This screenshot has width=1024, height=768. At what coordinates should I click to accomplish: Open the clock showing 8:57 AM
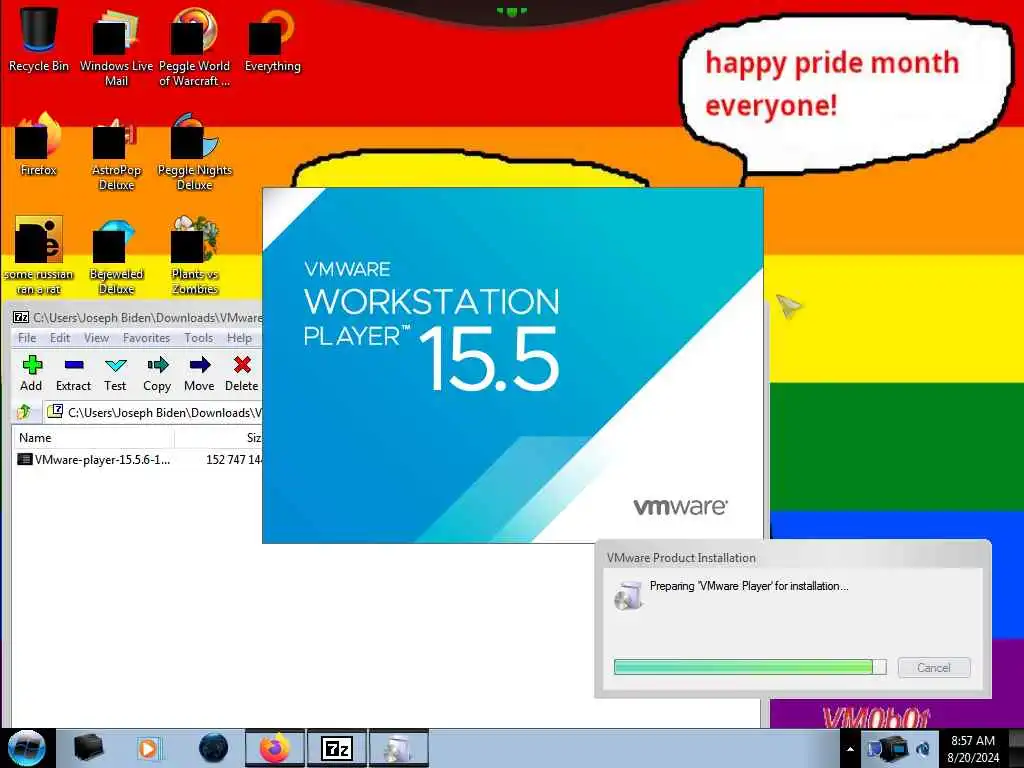(x=973, y=749)
